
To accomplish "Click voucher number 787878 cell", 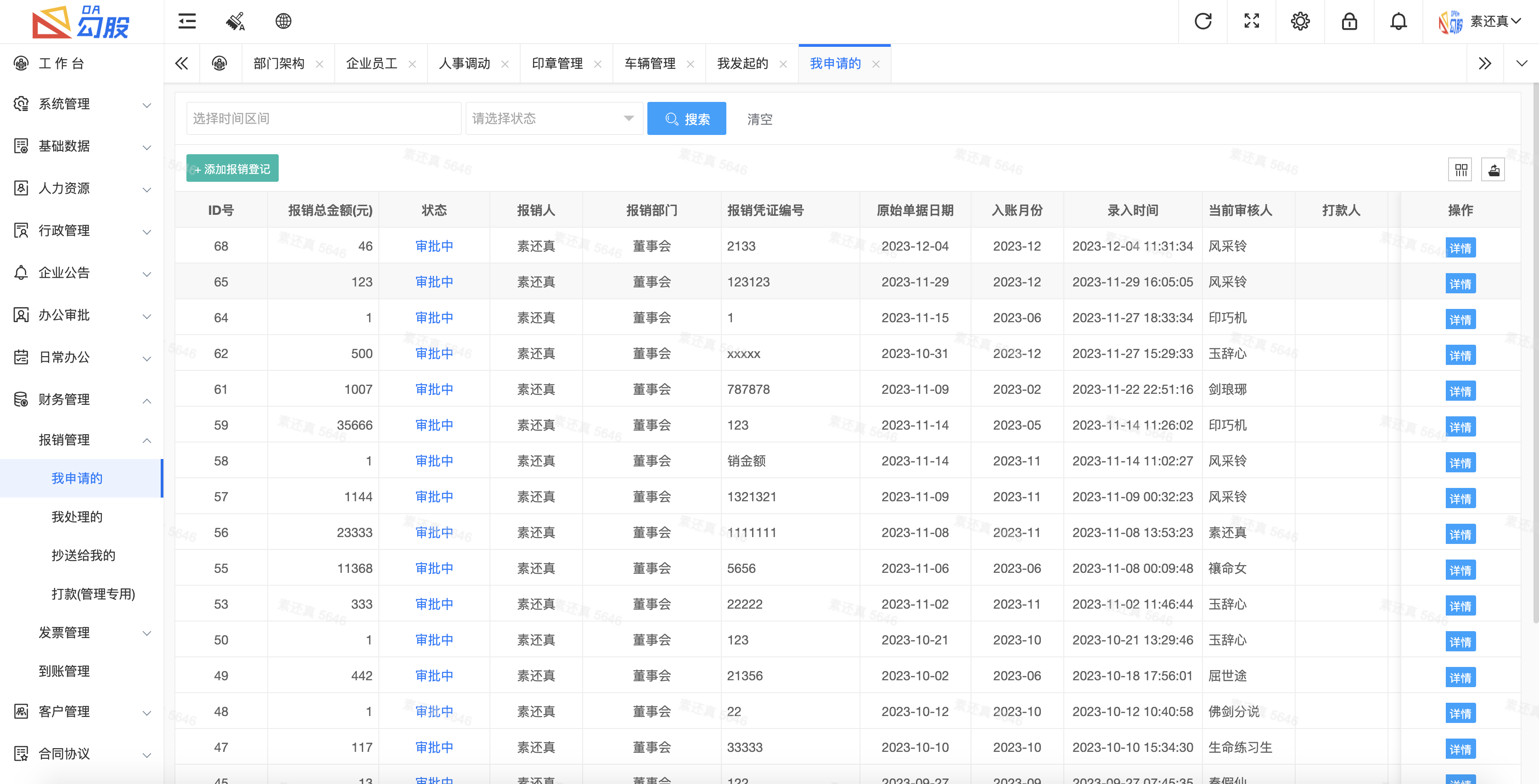I will (790, 389).
